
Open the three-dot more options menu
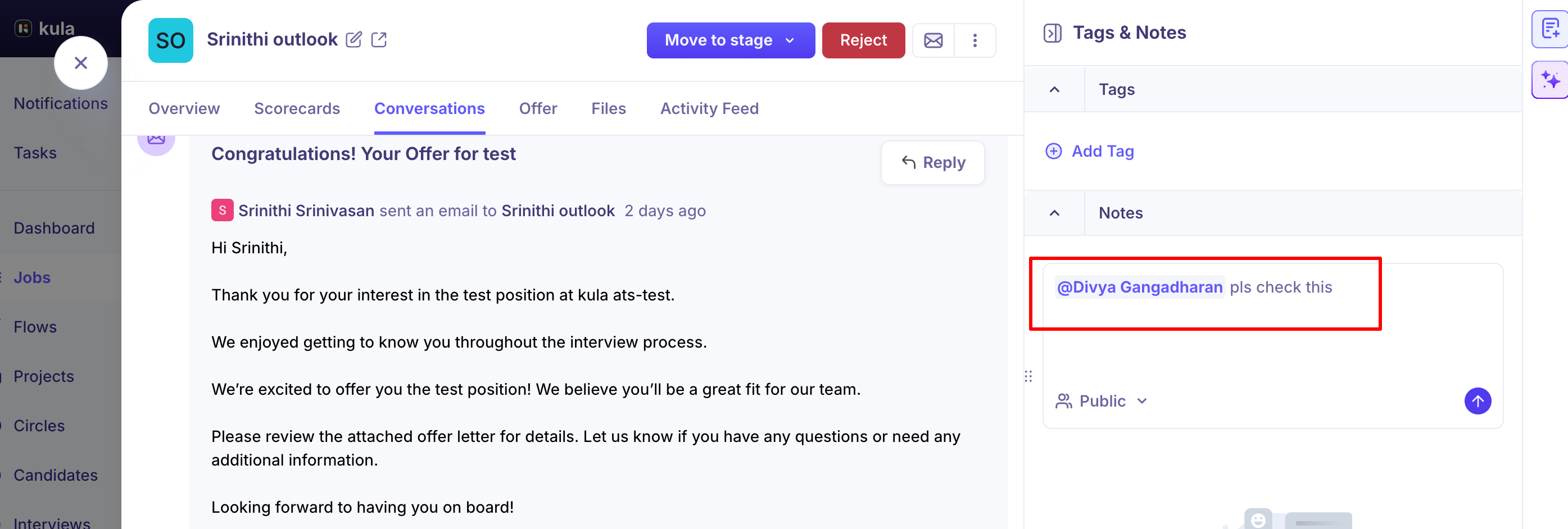click(x=975, y=41)
